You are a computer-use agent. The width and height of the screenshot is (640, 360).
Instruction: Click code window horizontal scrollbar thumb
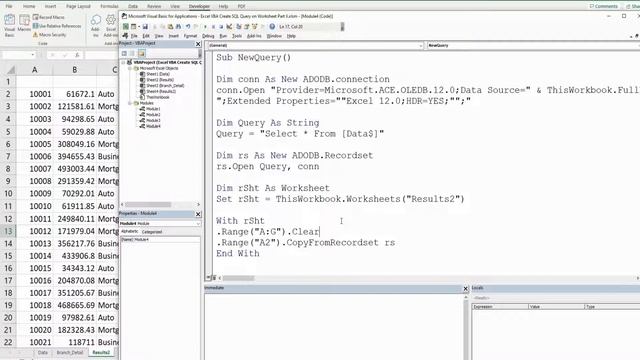point(238,278)
